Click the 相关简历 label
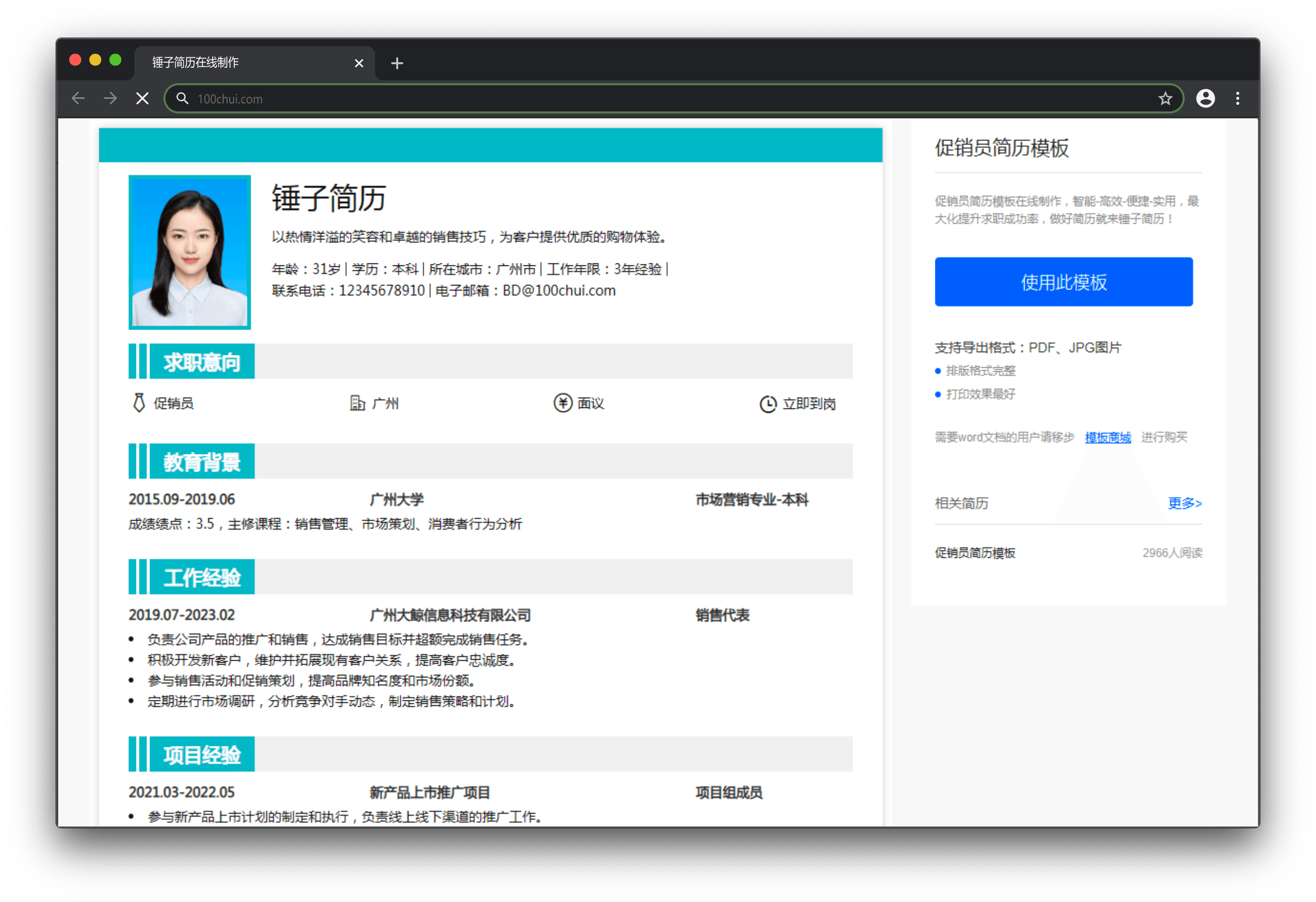The height and width of the screenshot is (902, 1316). (961, 503)
